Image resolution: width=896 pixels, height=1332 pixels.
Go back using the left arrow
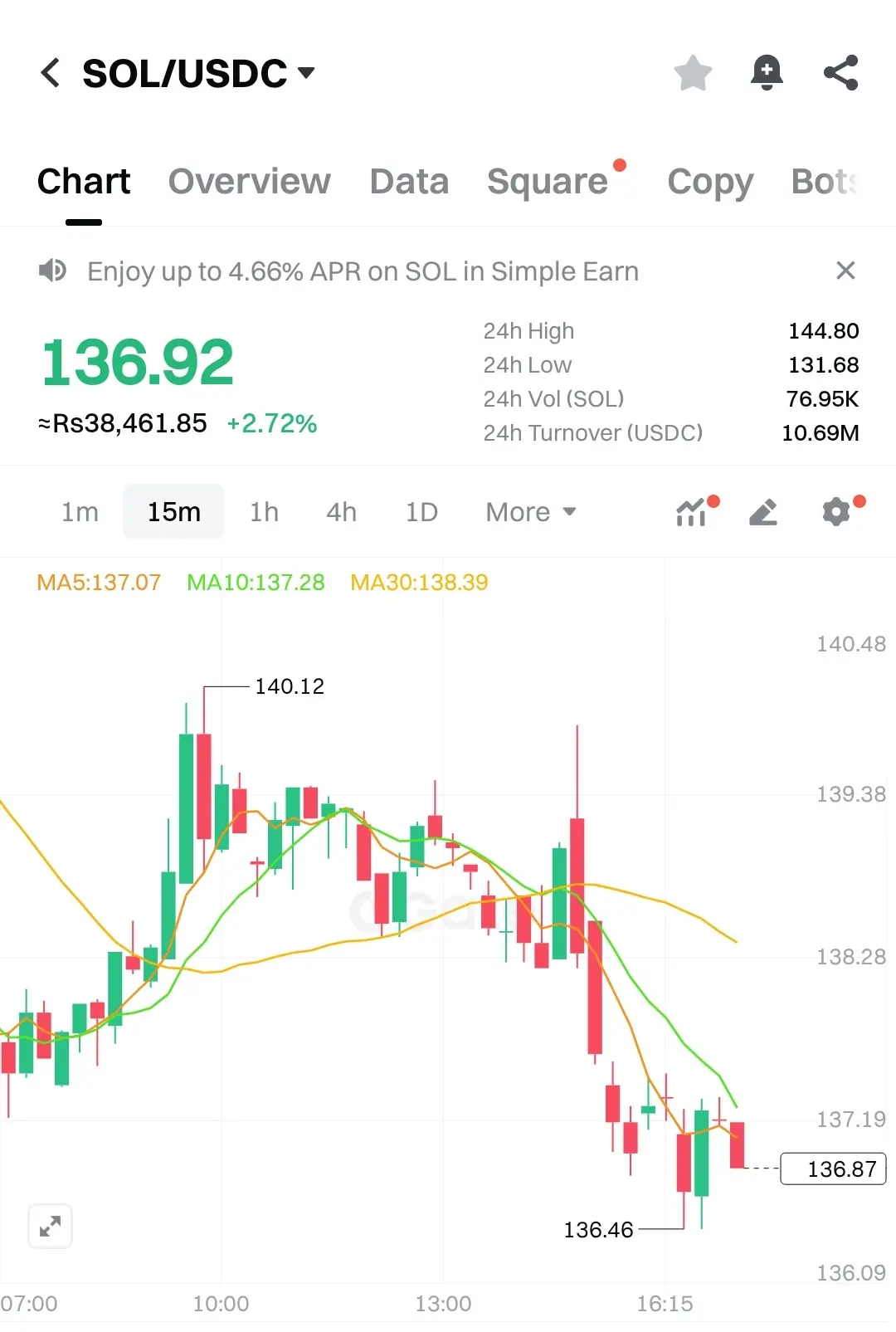pos(51,73)
